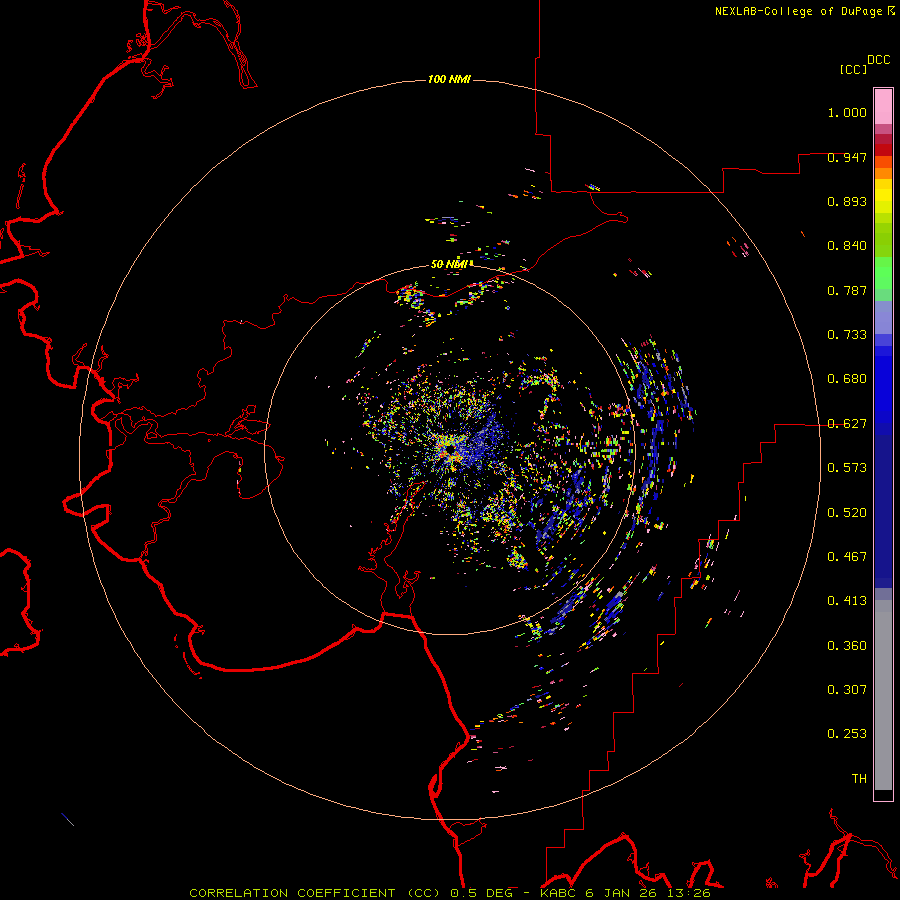Click the 0.947 legend value

pos(847,157)
